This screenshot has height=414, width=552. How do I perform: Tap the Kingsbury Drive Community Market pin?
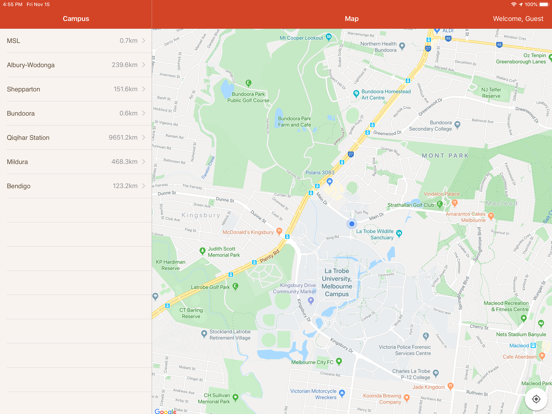point(310,300)
